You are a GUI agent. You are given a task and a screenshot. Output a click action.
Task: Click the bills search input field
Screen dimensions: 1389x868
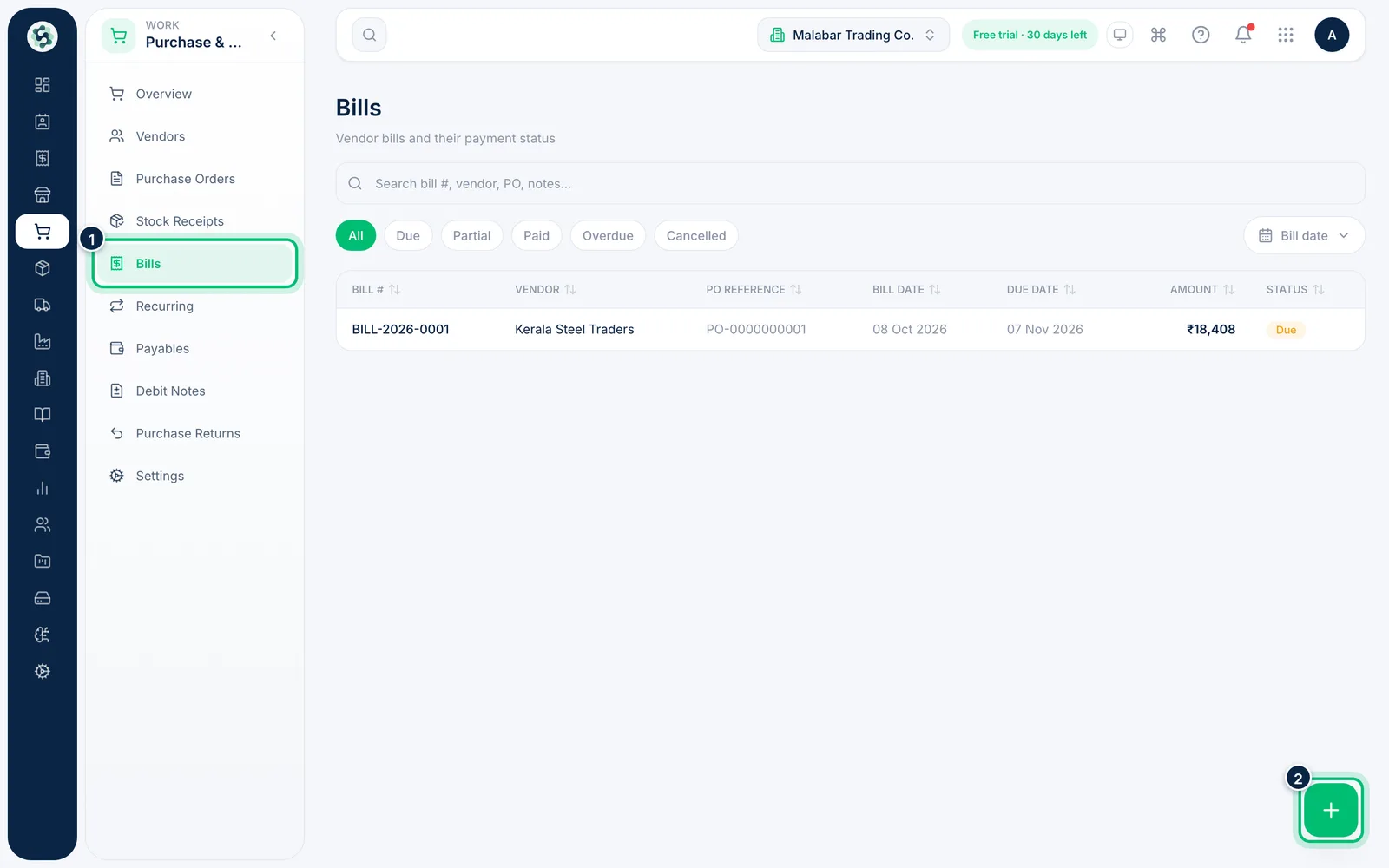click(x=850, y=183)
